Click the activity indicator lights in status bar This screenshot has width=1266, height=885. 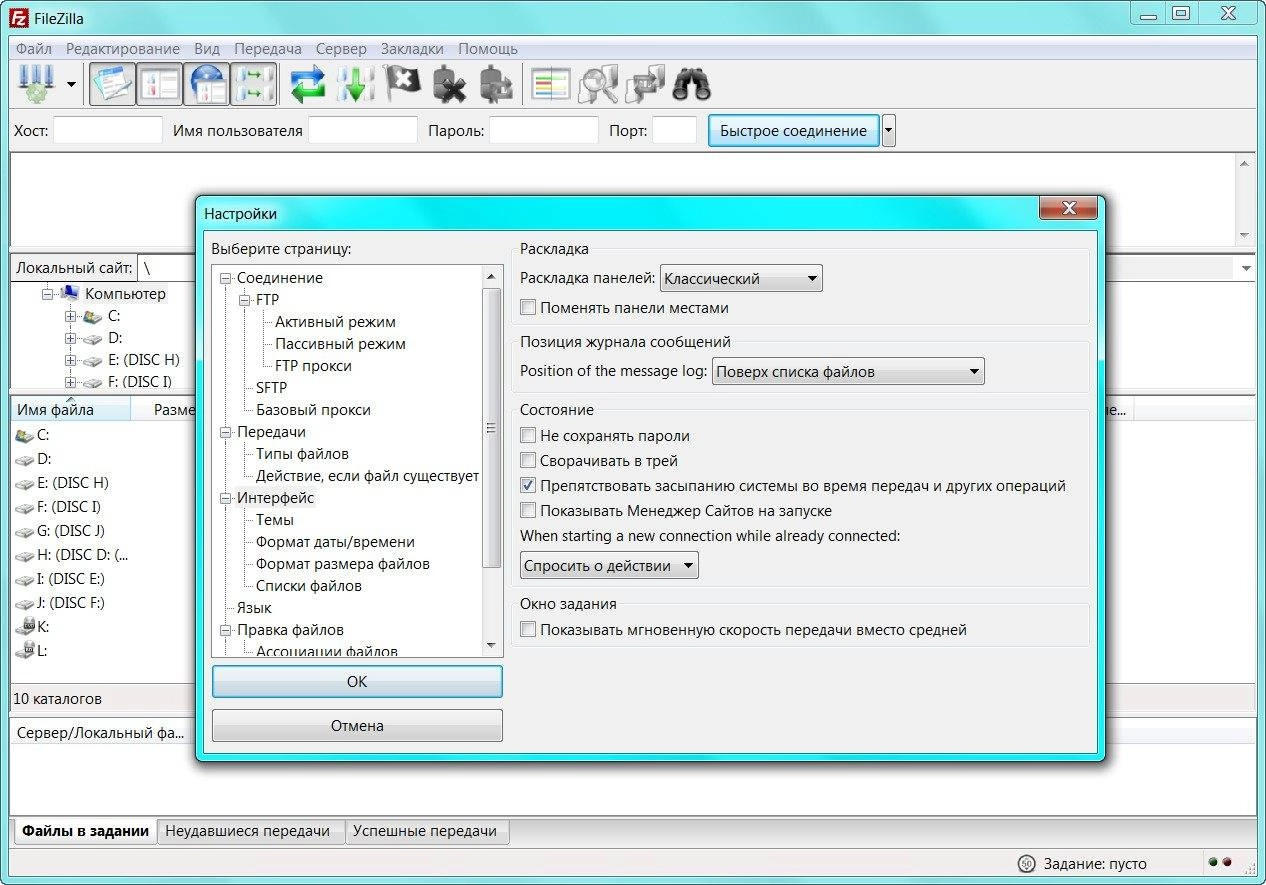1219,862
